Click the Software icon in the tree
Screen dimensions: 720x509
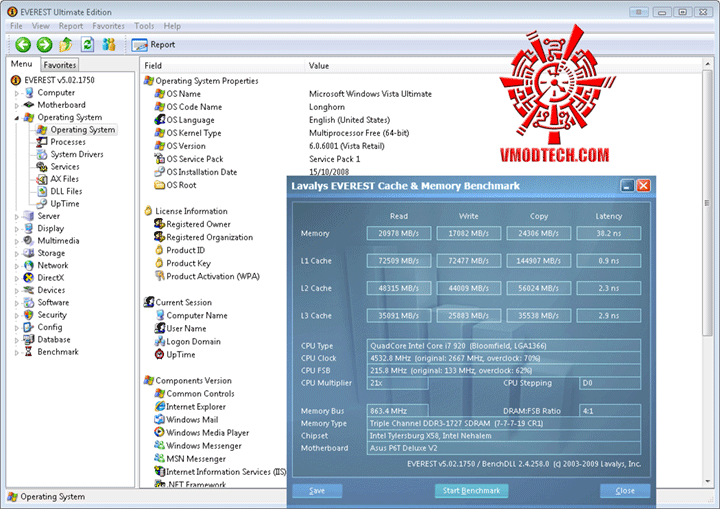pos(29,302)
